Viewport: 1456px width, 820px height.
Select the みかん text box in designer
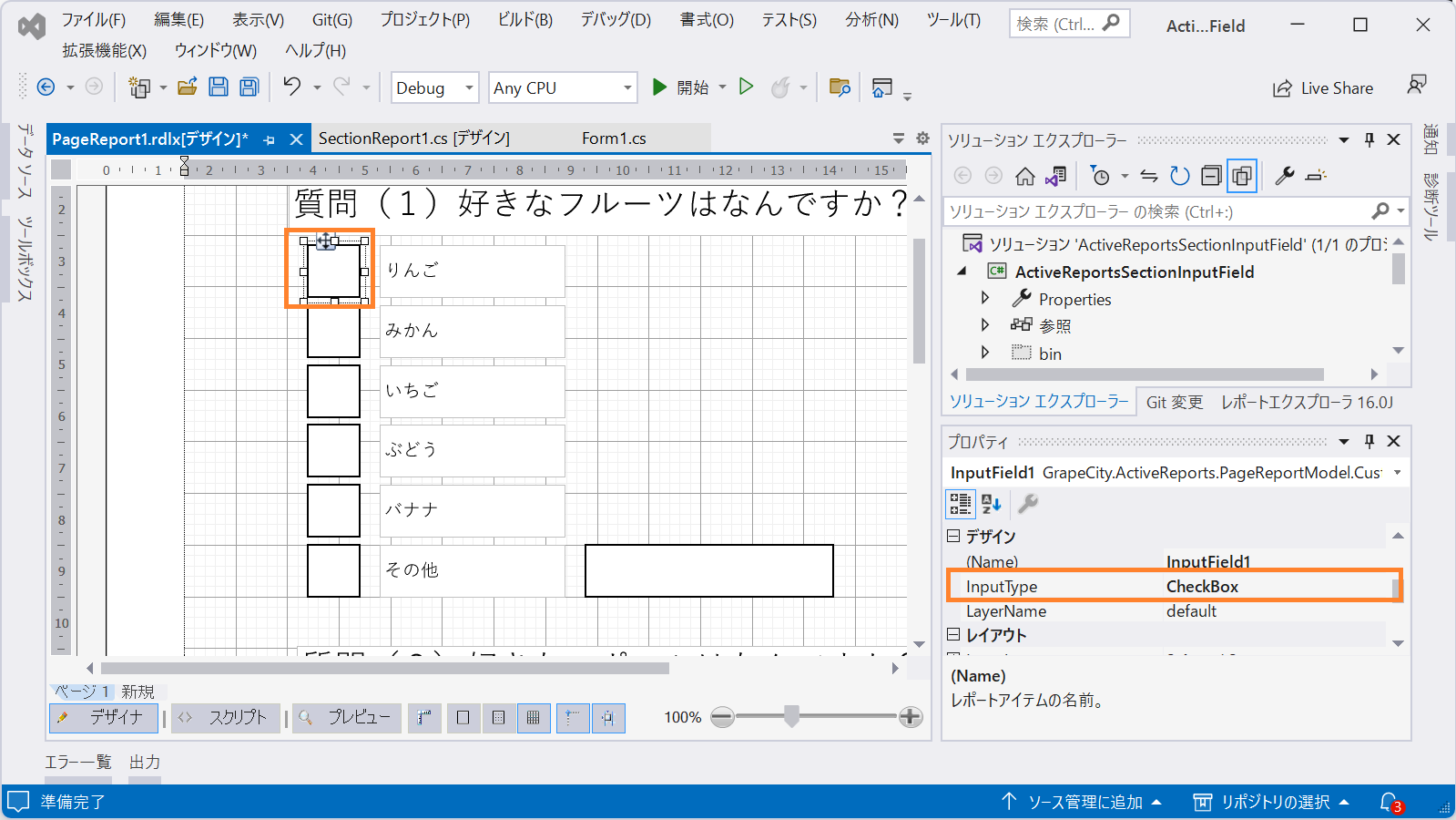472,331
